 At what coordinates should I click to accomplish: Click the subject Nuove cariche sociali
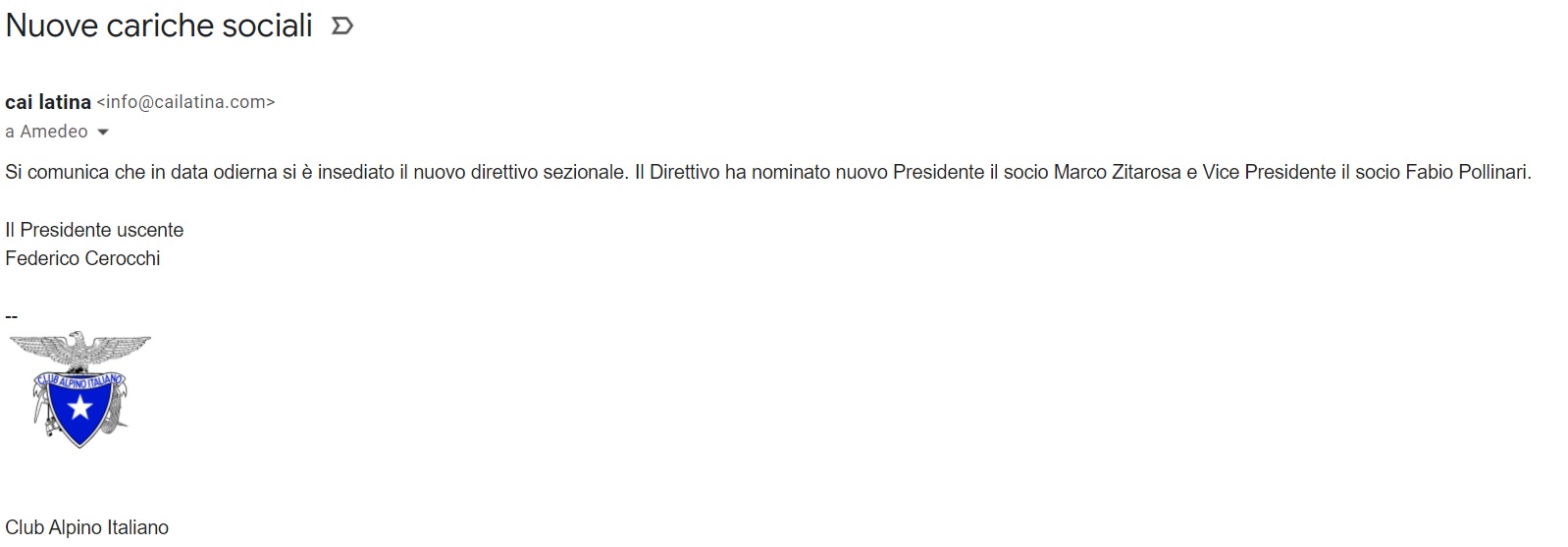159,26
